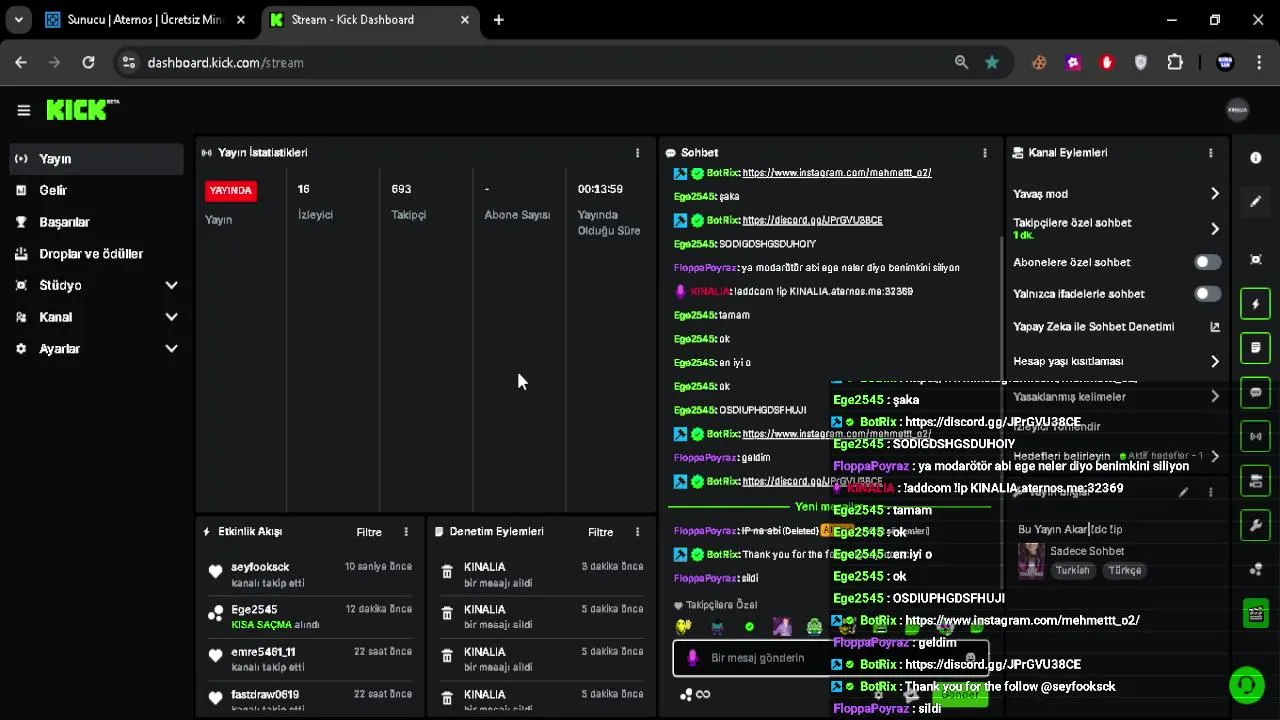
Task: Click the trash icon for KINALIA 3 dakika önce
Action: click(447, 573)
